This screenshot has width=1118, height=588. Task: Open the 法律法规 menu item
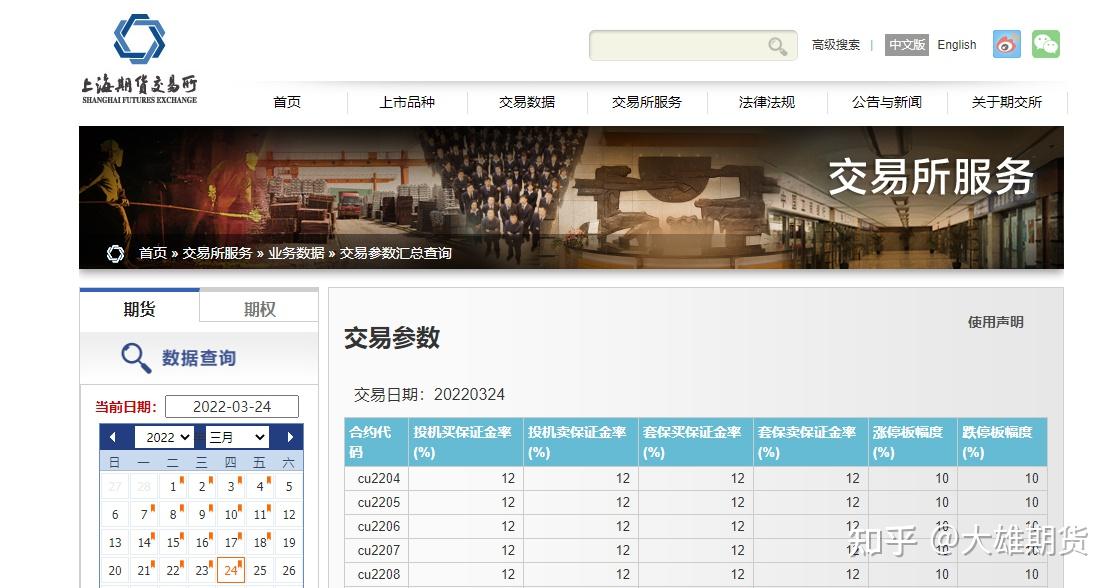tap(766, 102)
